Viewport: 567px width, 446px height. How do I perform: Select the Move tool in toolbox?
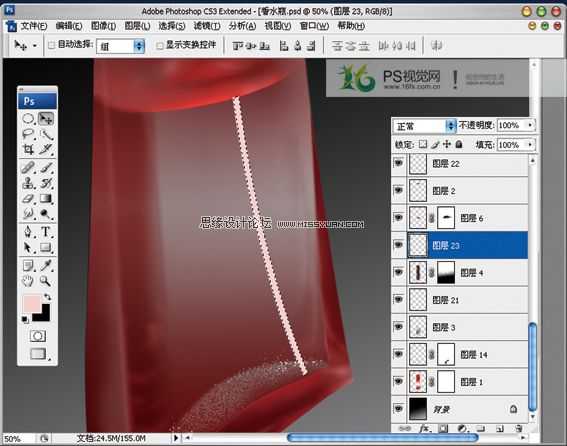click(x=46, y=119)
